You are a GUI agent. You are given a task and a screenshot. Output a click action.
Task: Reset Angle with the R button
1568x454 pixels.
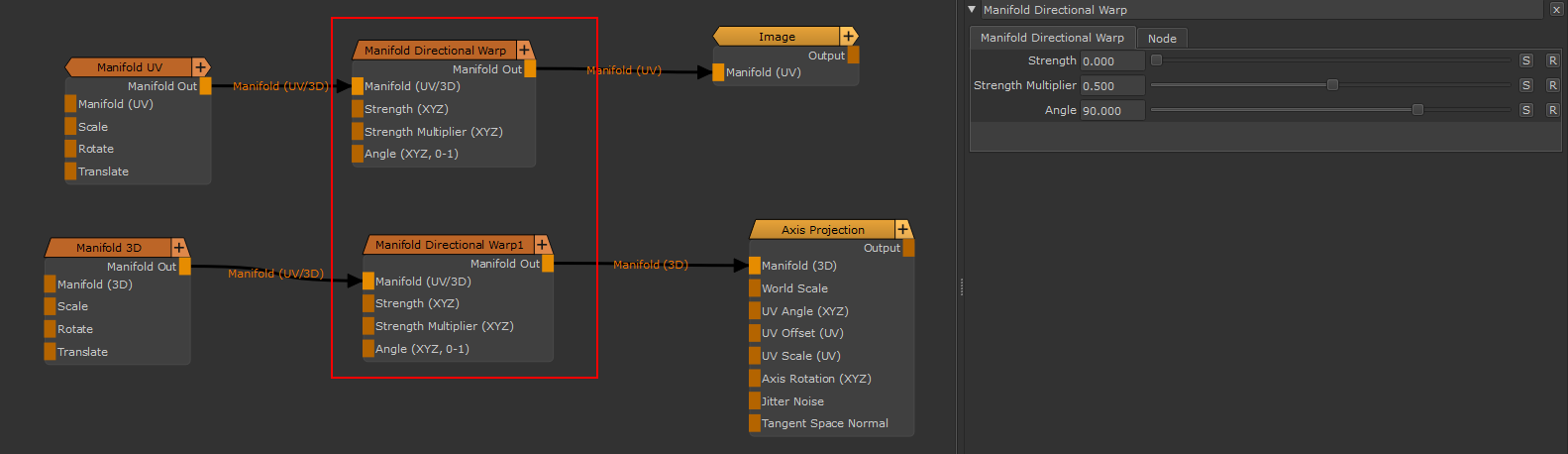[1552, 110]
